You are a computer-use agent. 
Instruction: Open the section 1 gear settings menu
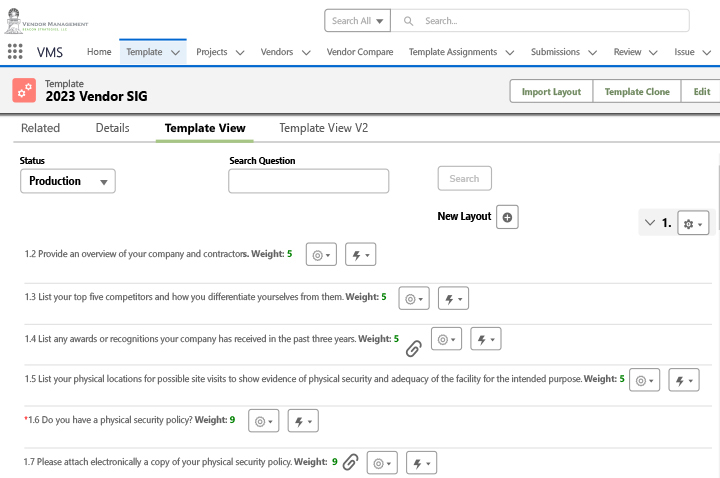tap(693, 224)
